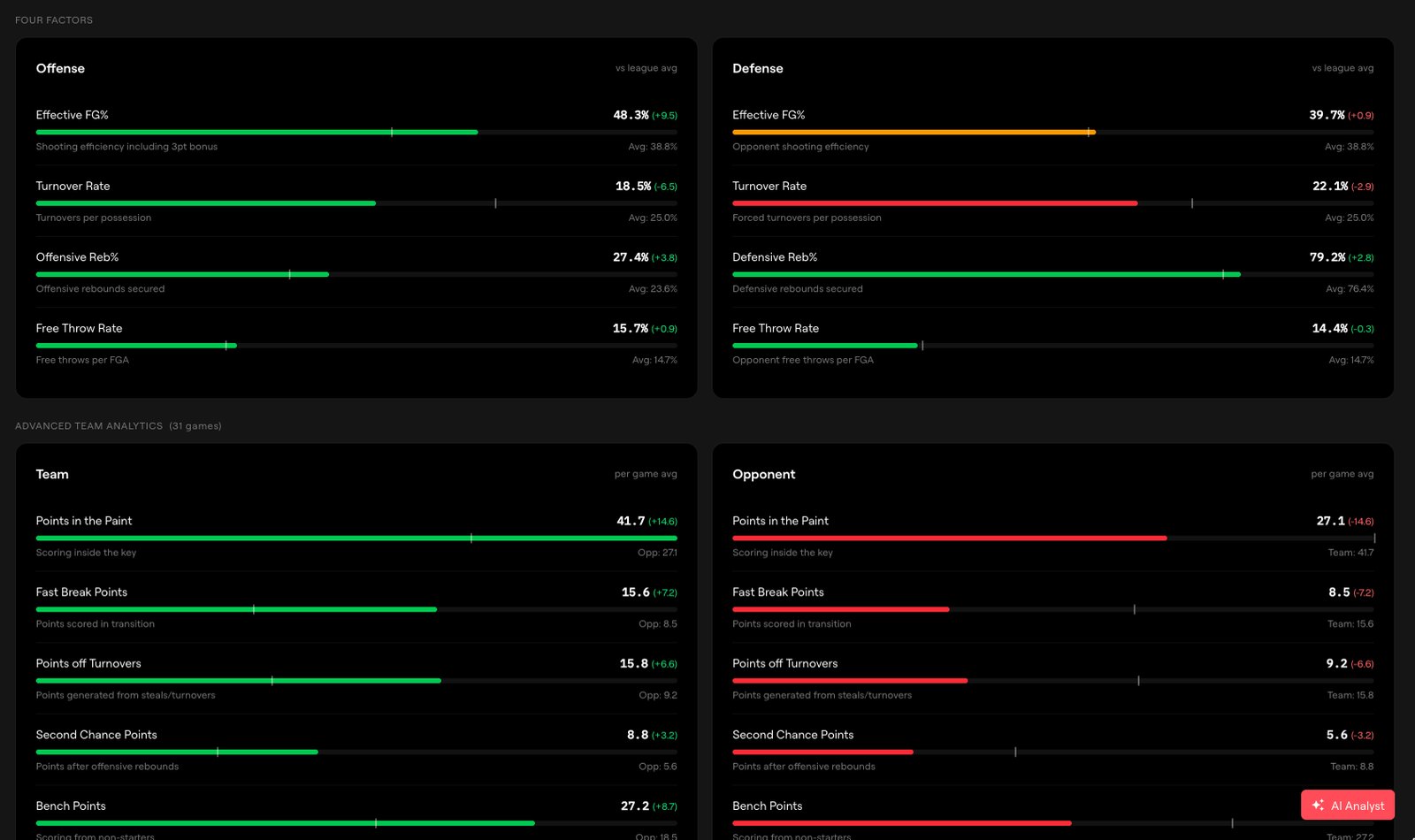Click the sparkle icon in AI Analyst
The image size is (1415, 840).
click(1318, 805)
